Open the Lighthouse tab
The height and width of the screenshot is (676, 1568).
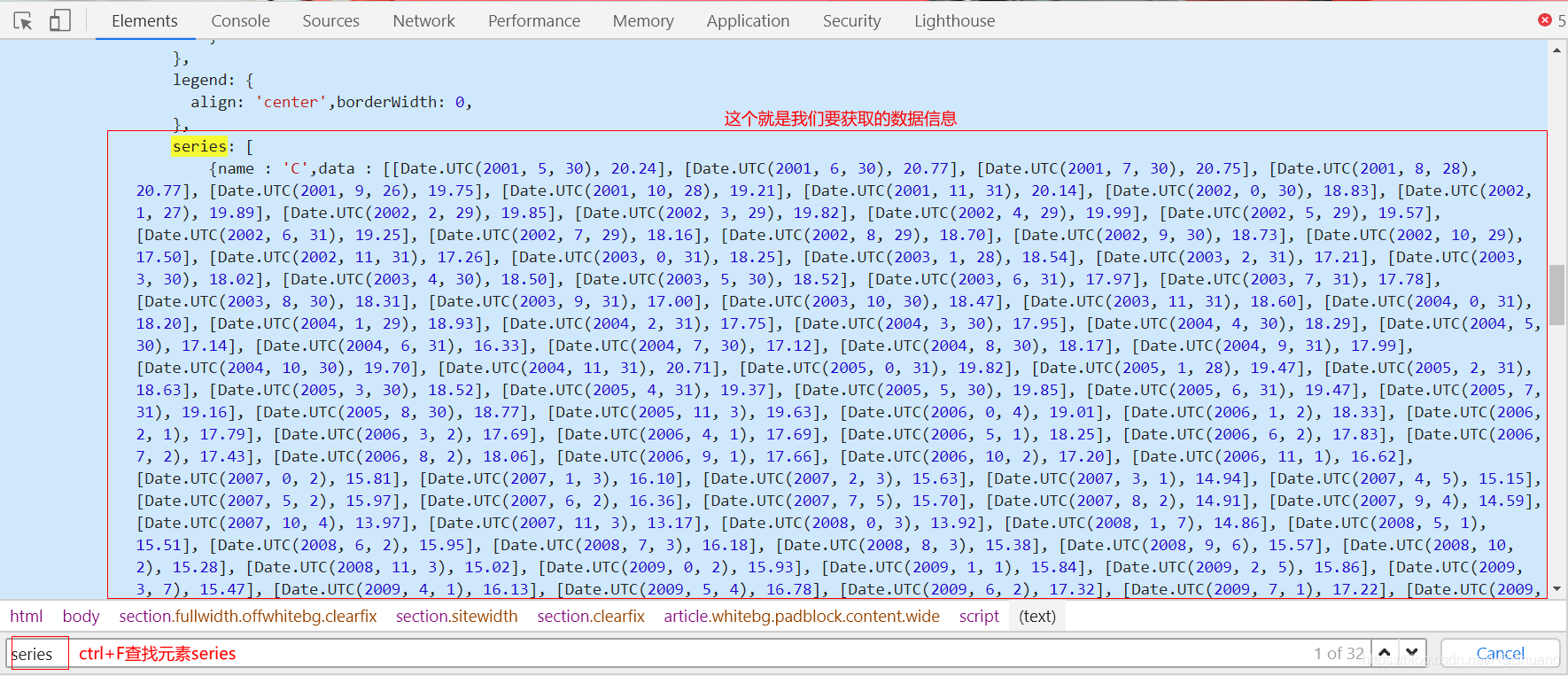click(954, 20)
